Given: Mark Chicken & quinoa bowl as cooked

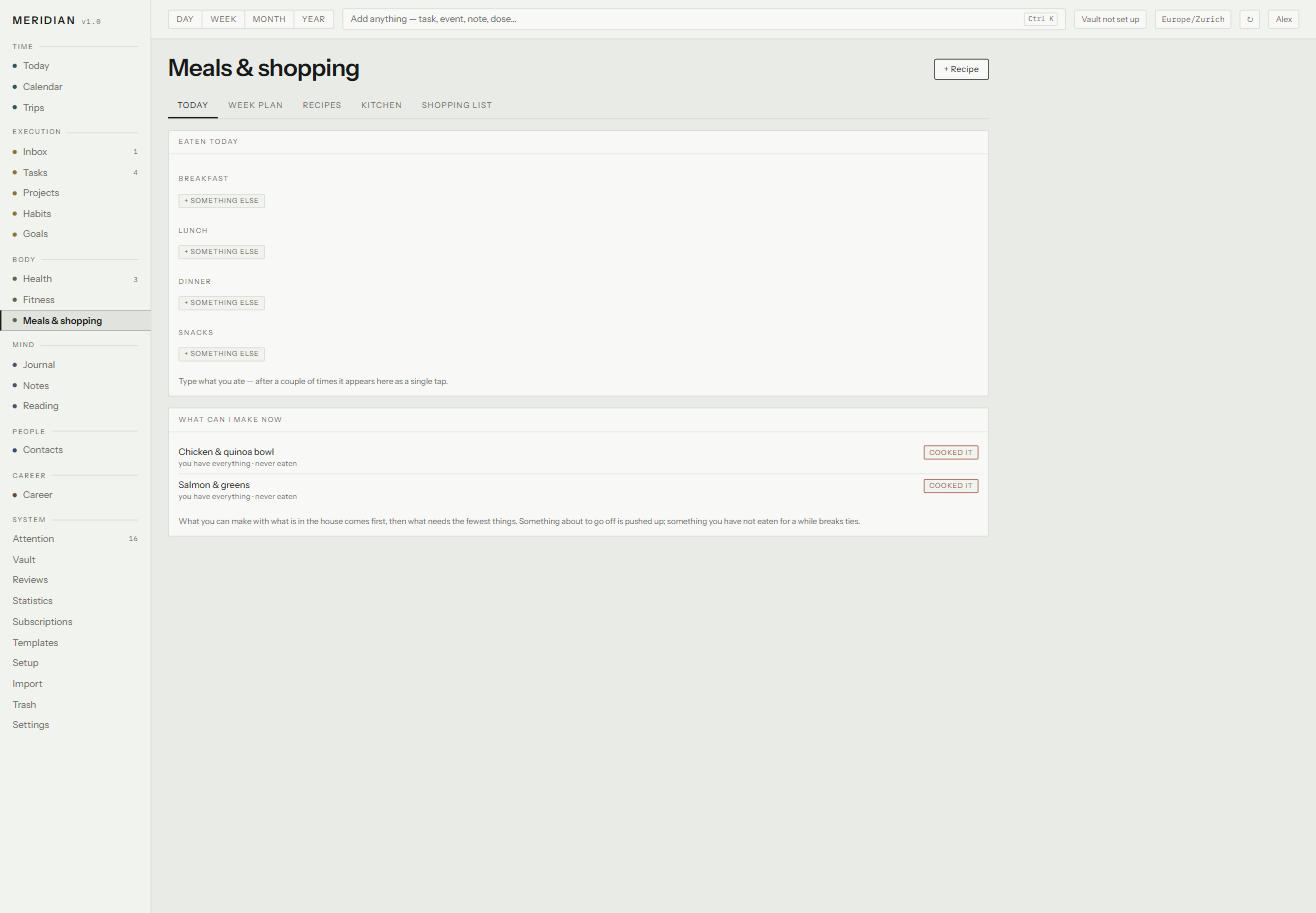Looking at the screenshot, I should 951,453.
